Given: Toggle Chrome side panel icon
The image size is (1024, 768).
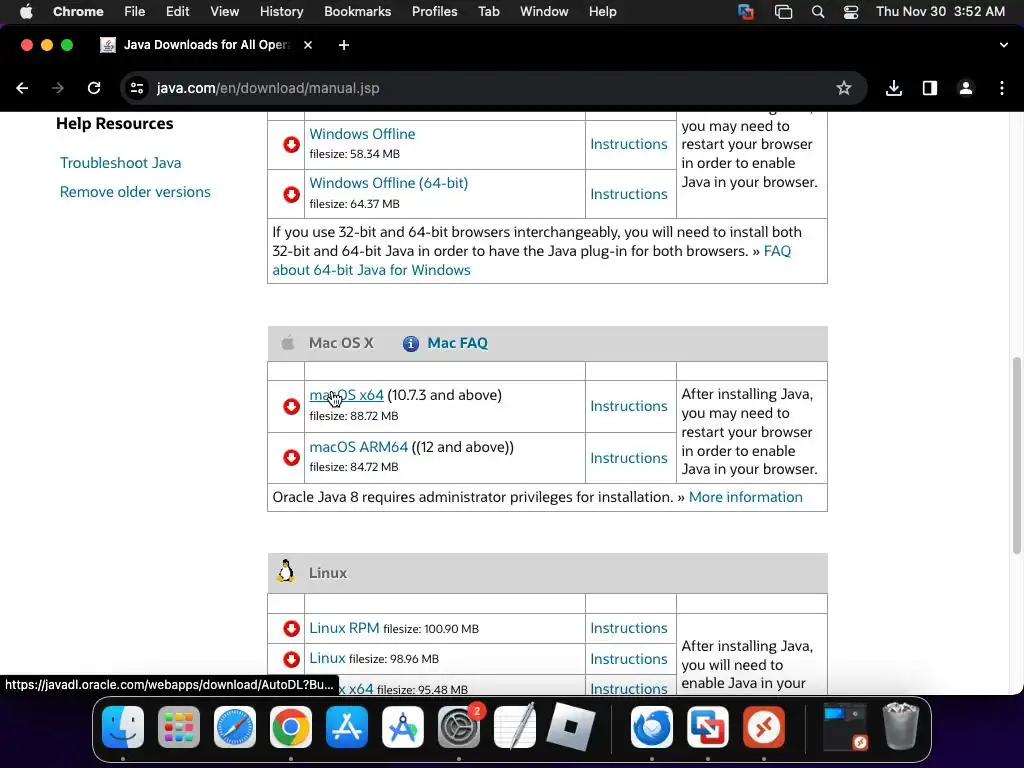Looking at the screenshot, I should click(x=930, y=88).
